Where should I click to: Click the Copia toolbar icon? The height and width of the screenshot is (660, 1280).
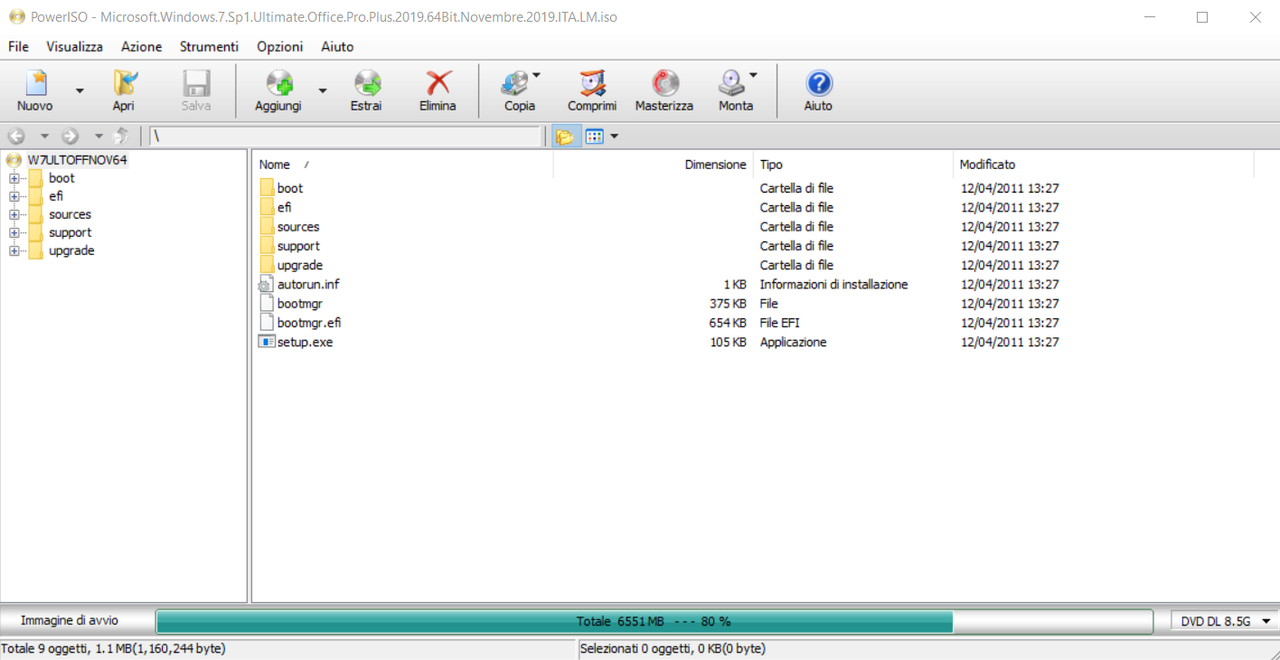517,84
